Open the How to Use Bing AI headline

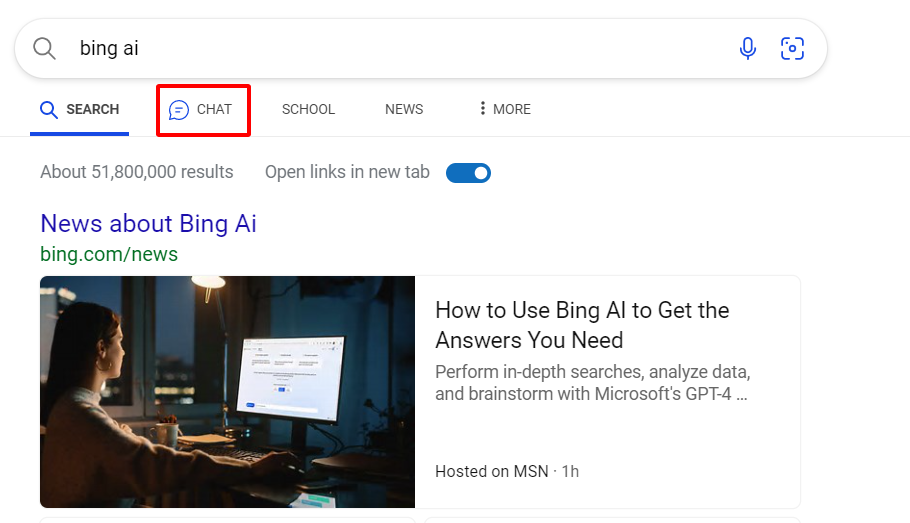click(582, 325)
